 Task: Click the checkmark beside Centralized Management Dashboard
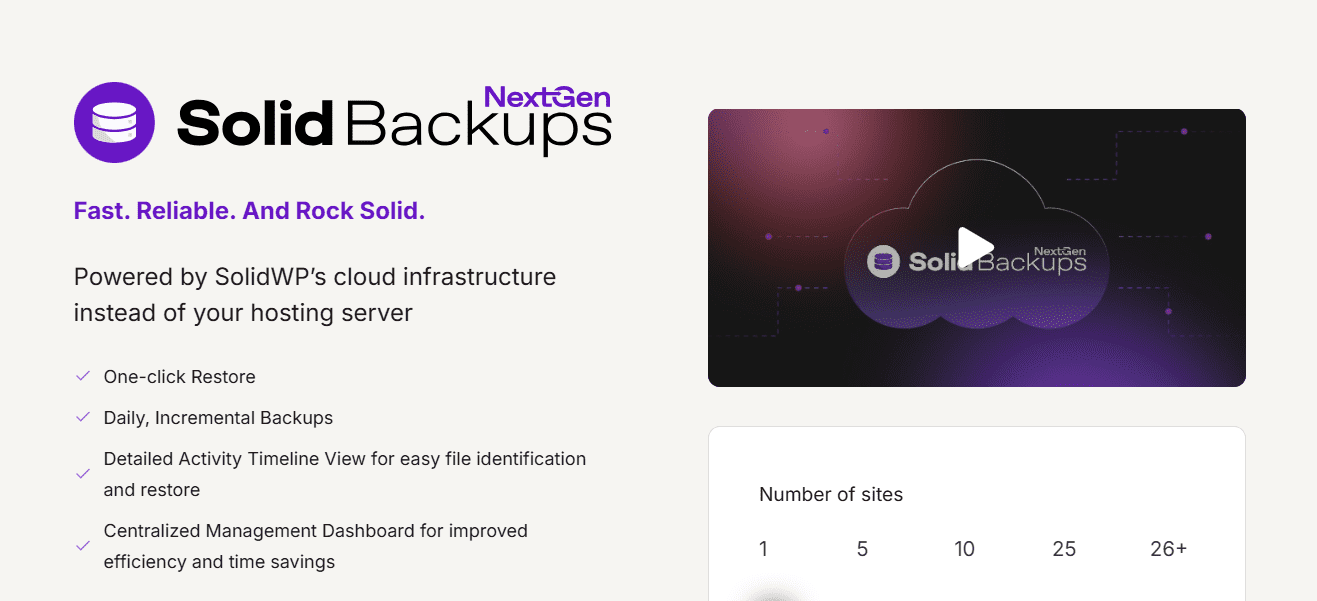(x=83, y=545)
